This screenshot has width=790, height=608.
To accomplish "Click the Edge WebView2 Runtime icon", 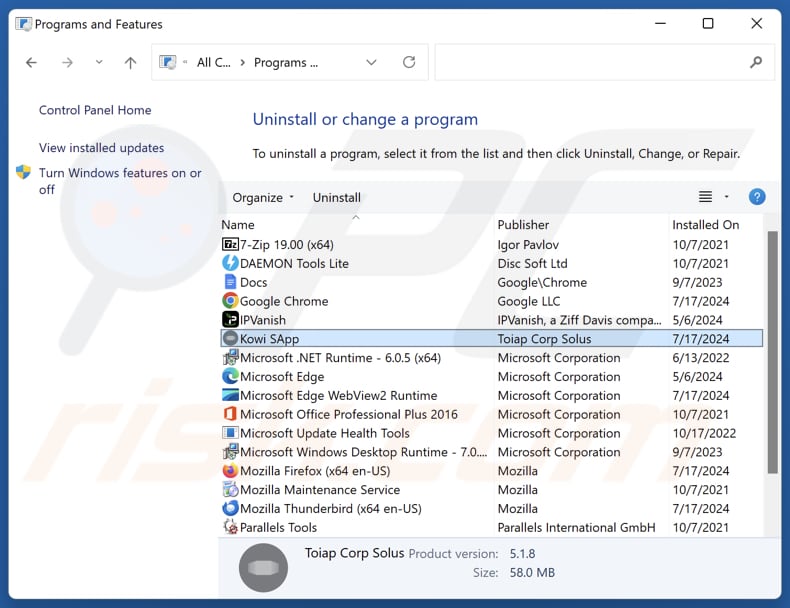I will coord(230,395).
